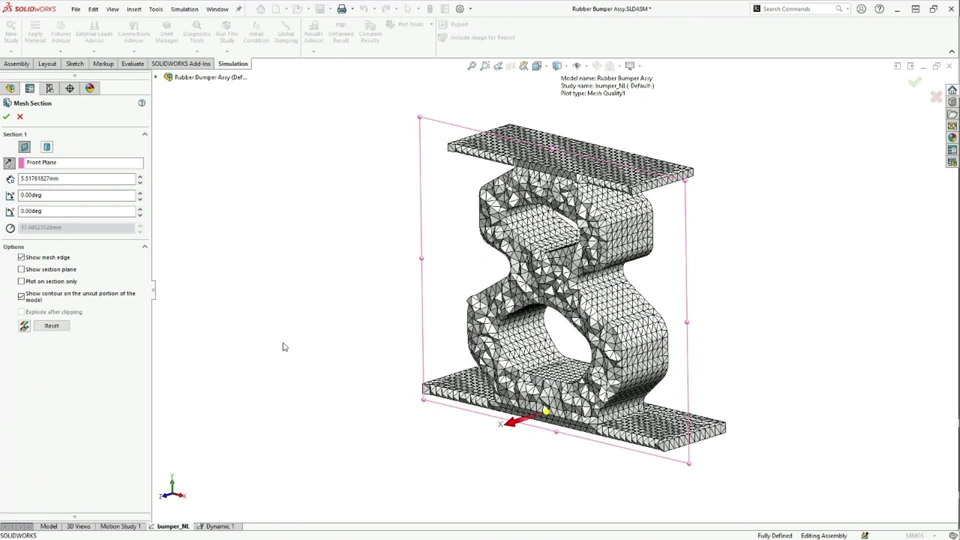The height and width of the screenshot is (540, 960).
Task: Collapse the Options group
Action: coord(145,247)
